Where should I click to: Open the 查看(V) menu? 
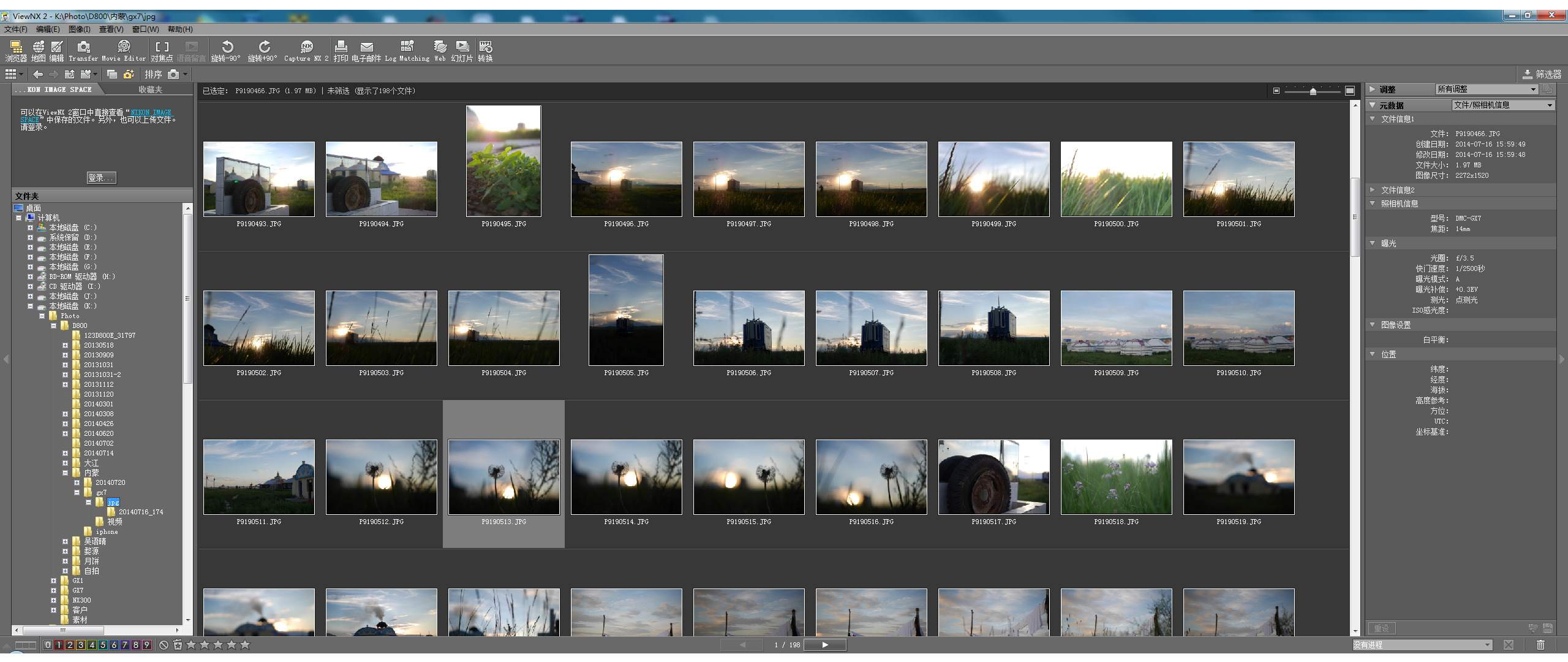111,29
